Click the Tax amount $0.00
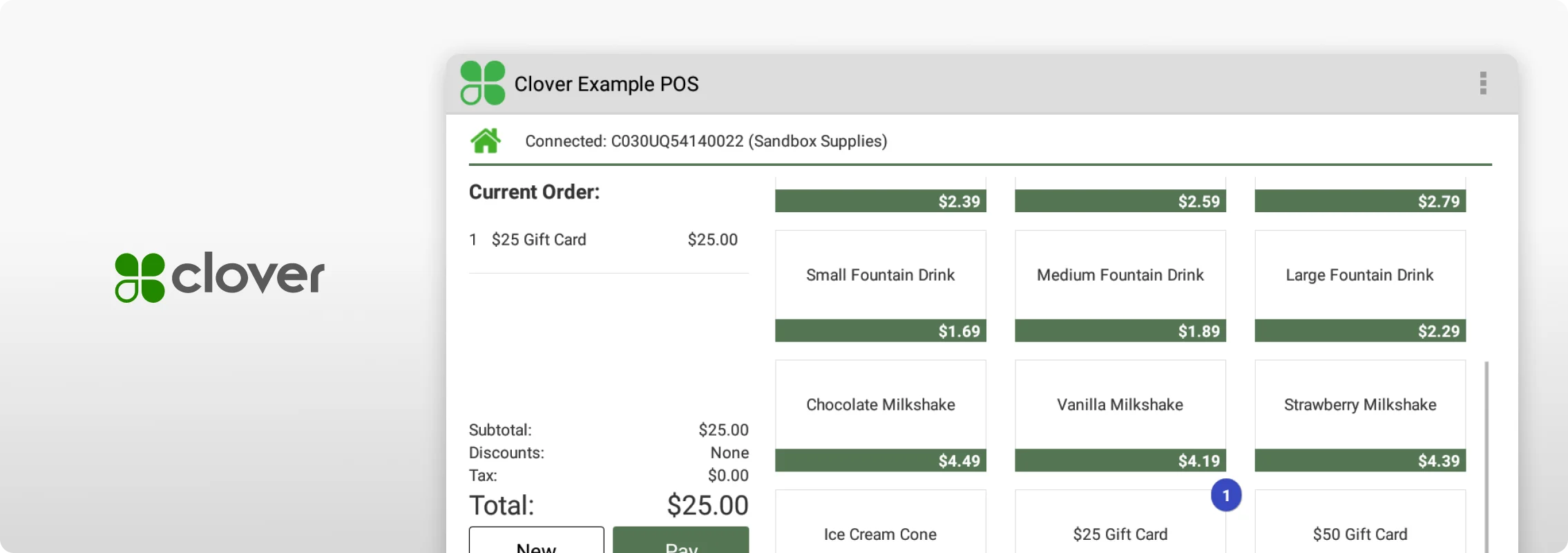Viewport: 1568px width, 553px height. (x=728, y=476)
